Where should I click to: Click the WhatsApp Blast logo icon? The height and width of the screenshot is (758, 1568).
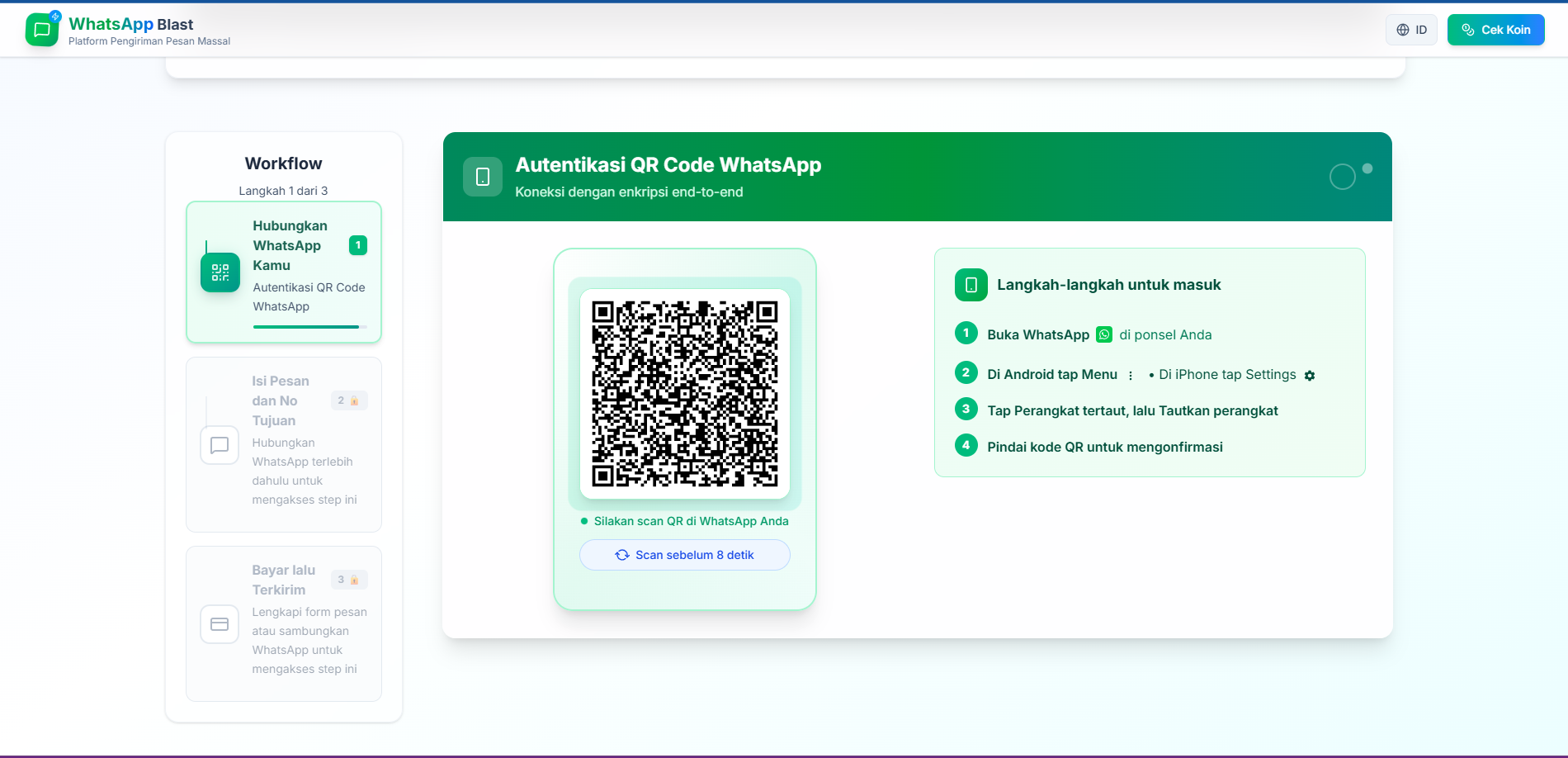coord(42,30)
